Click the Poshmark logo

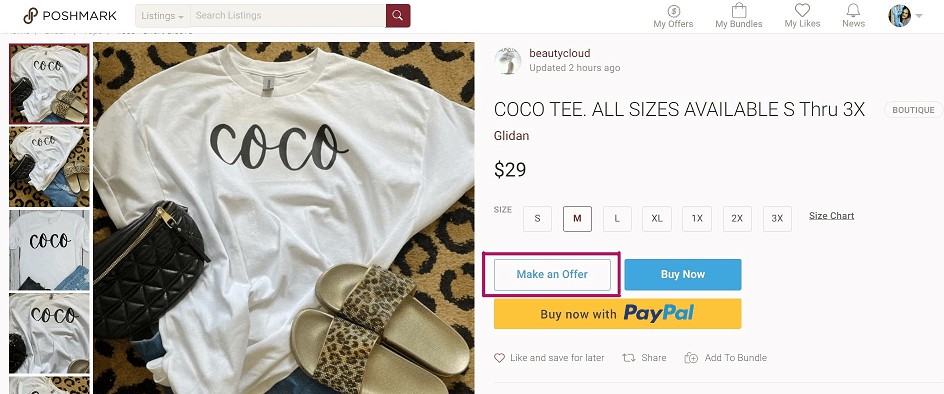(x=69, y=16)
